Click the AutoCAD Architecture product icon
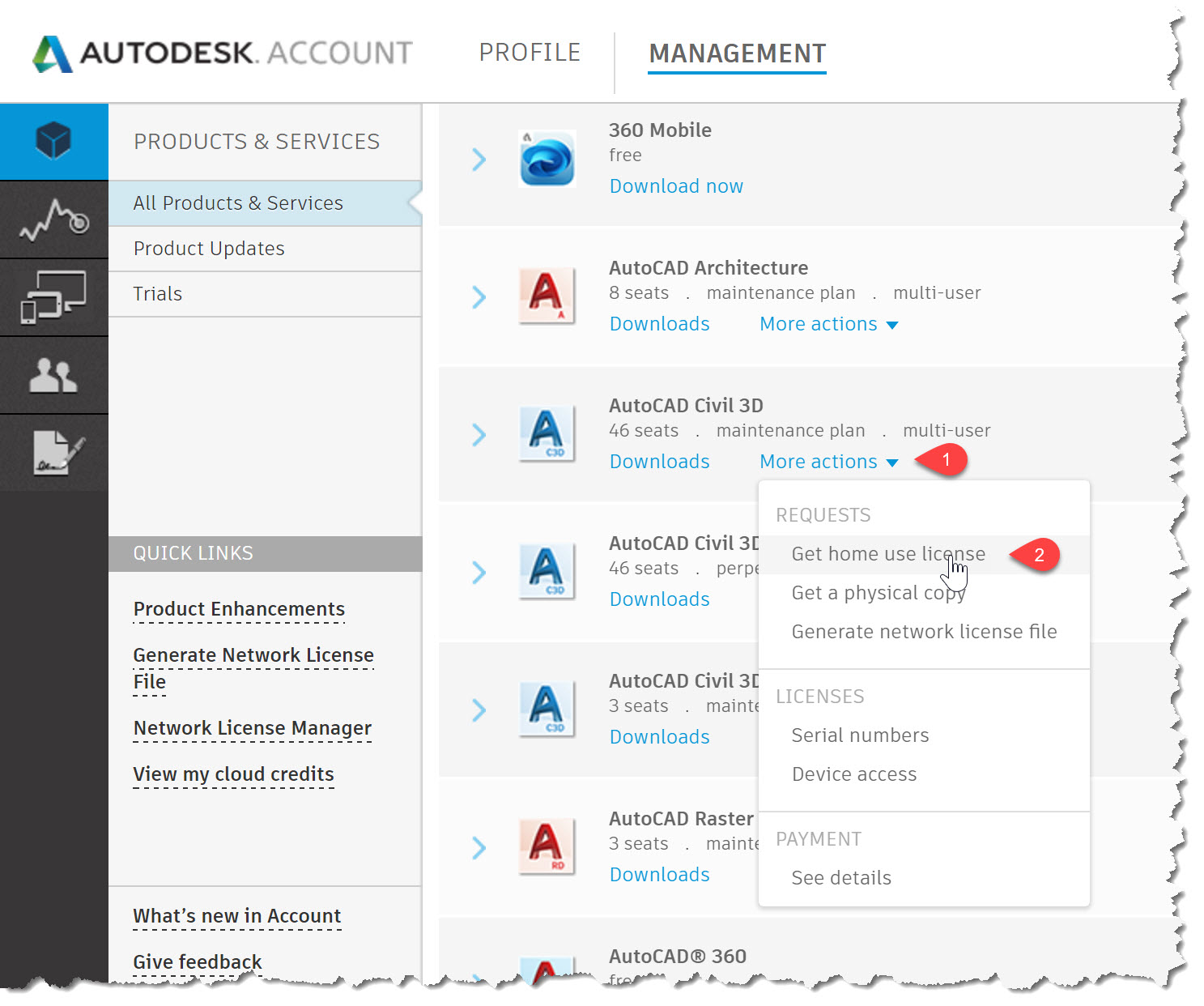This screenshot has height=1006, width=1204. coord(547,296)
